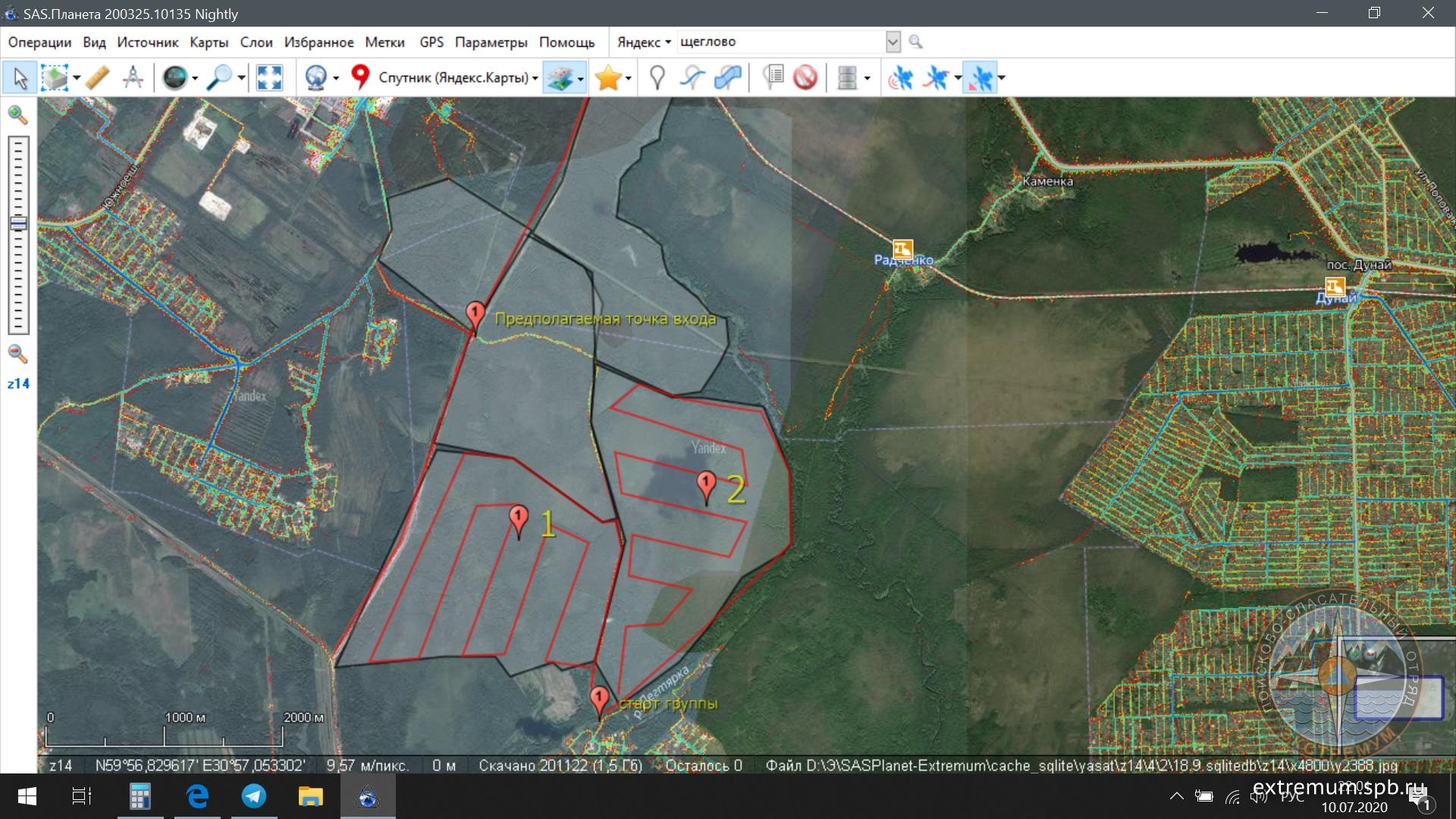This screenshot has height=819, width=1456.
Task: Open Task View on the taskbar
Action: (81, 796)
